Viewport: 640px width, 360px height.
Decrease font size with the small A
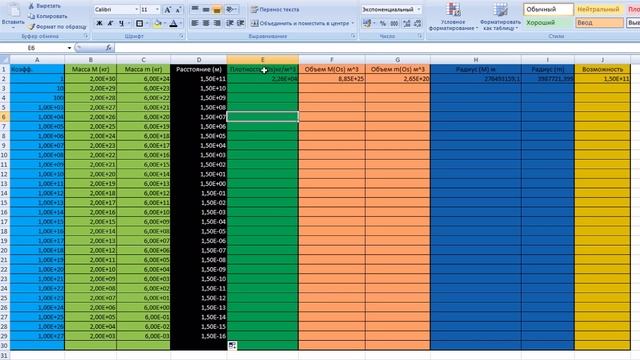point(178,10)
